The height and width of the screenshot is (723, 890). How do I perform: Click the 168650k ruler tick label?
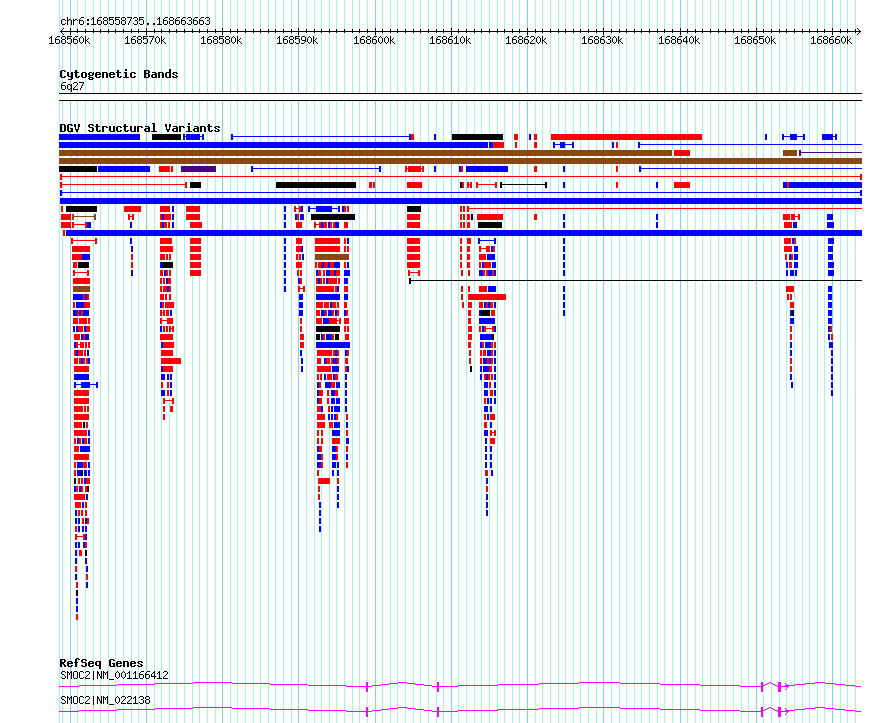[755, 40]
